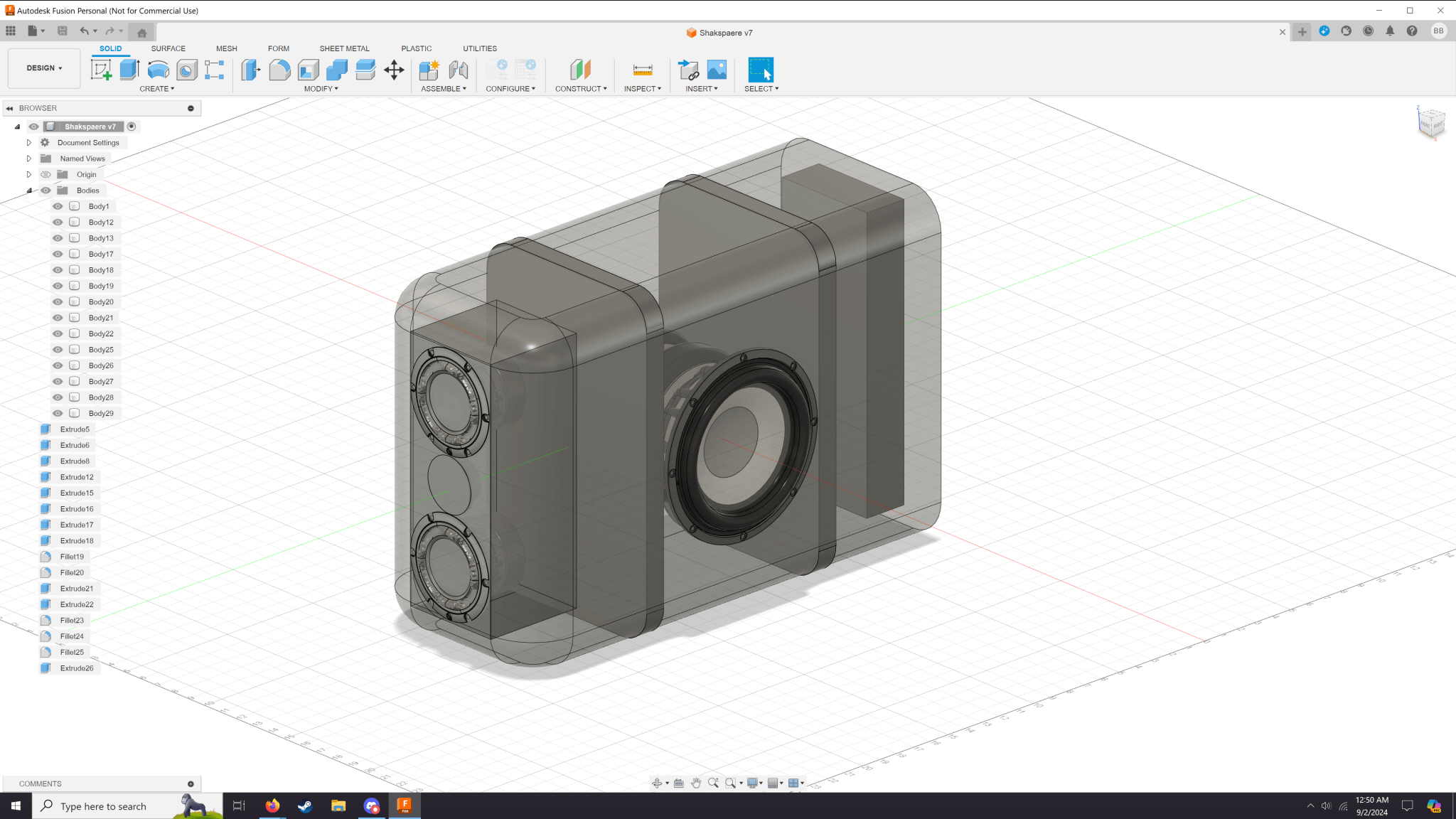
Task: Select the Extrude26 timeline feature
Action: 68,668
